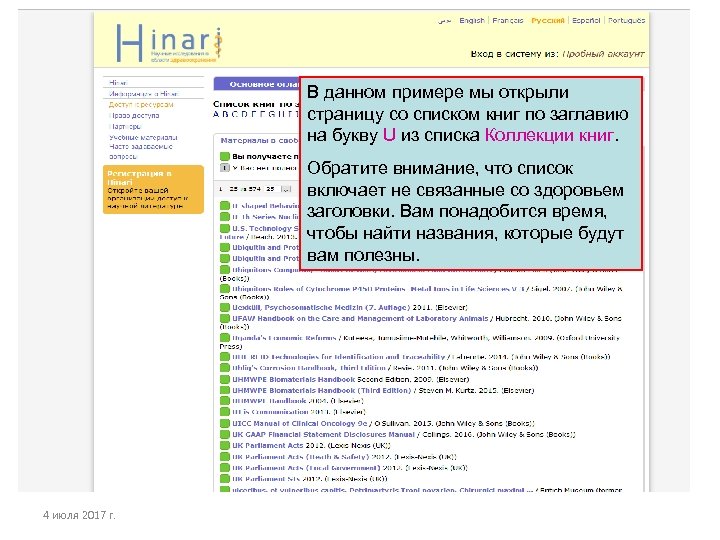
Task: Click green icon beside Ubiquitous Roles of Cytochrome
Action: click(x=225, y=289)
